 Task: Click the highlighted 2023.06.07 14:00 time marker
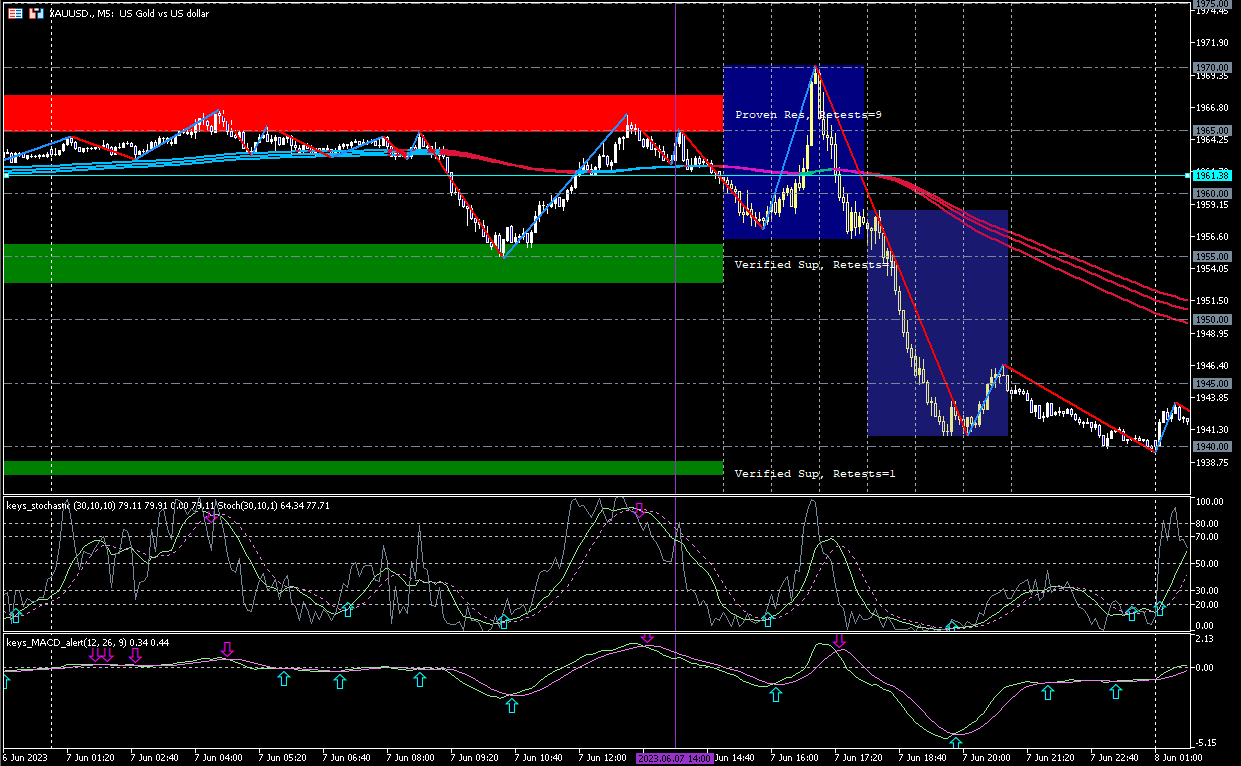[x=675, y=759]
